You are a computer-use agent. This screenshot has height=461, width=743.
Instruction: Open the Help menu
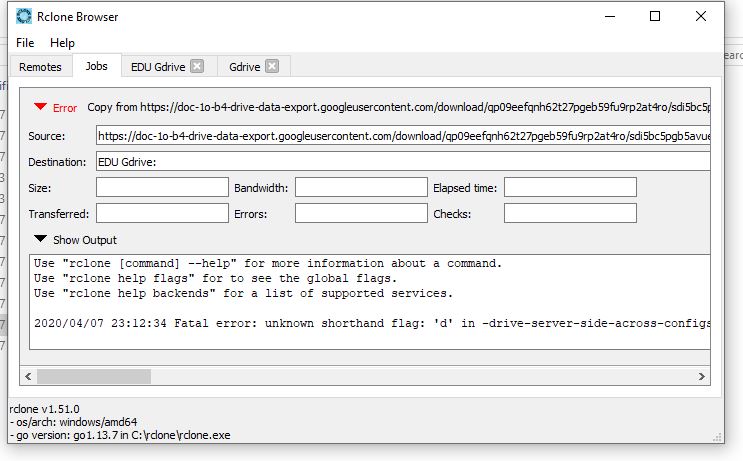[62, 43]
